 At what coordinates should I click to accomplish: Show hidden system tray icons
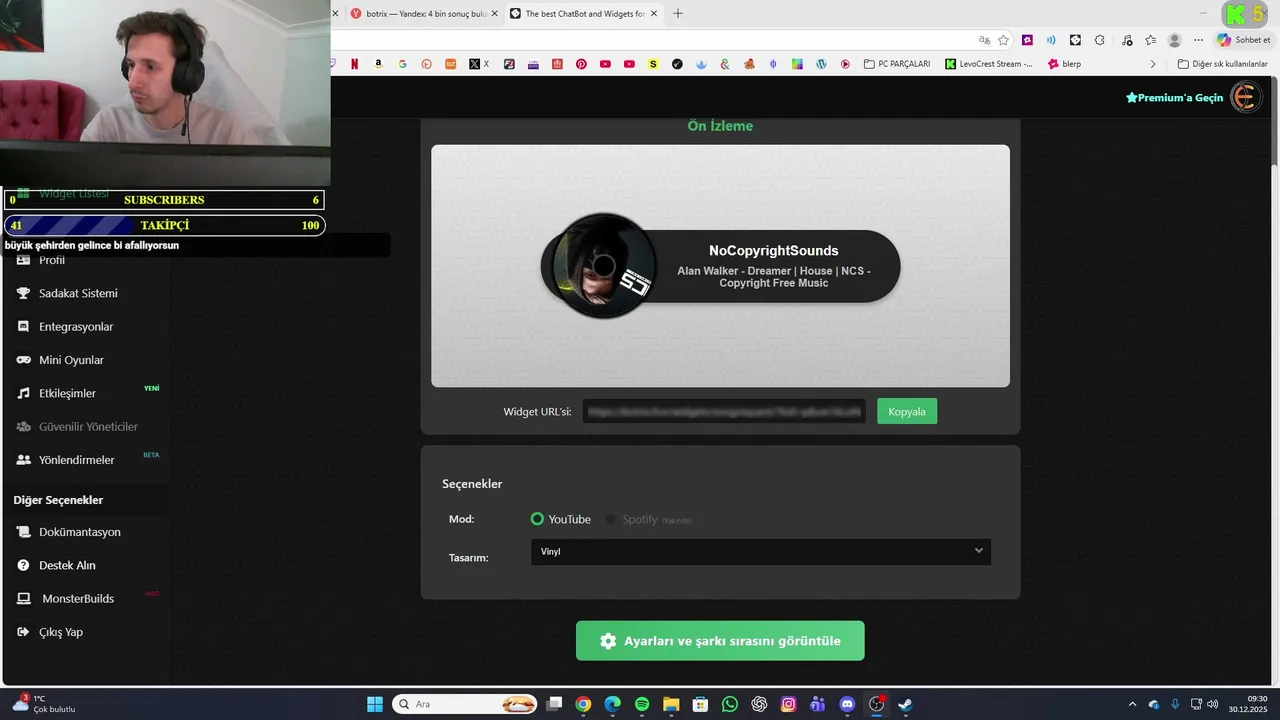point(1132,704)
